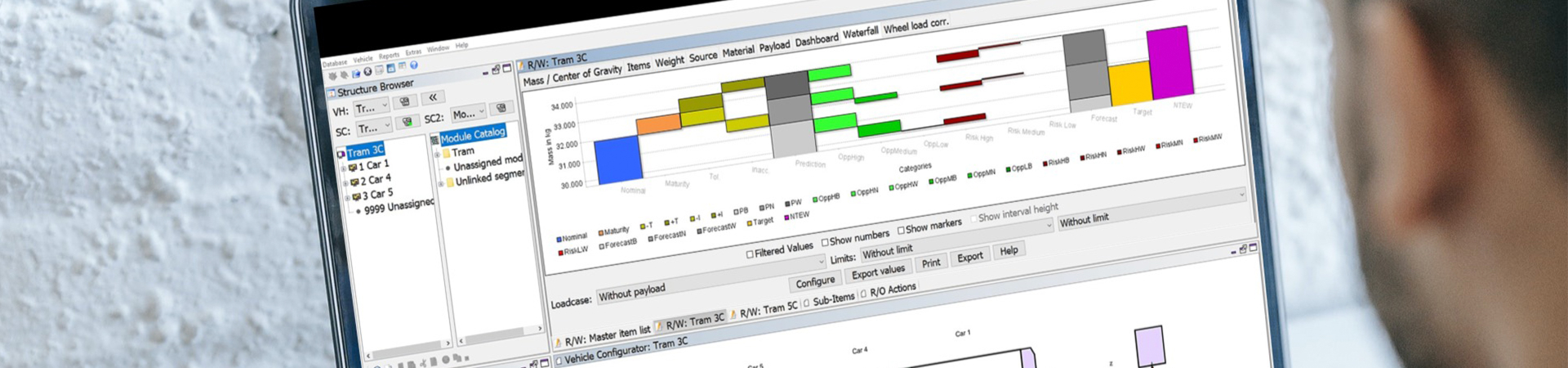
Task: Click the Export values button
Action: coord(878,272)
